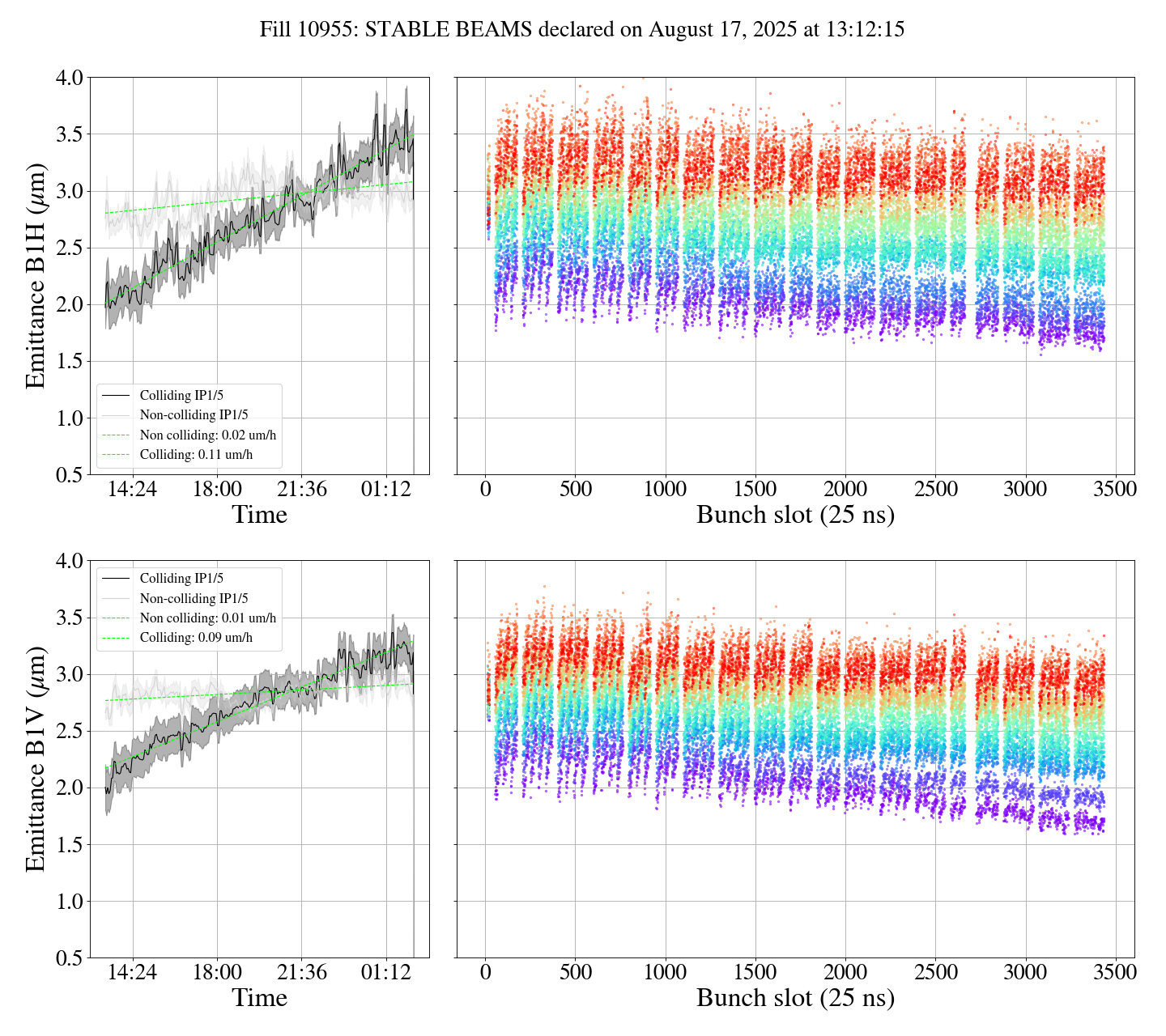Select the 14:24 tick on B1V time axis
1166x1036 pixels.
[x=133, y=972]
